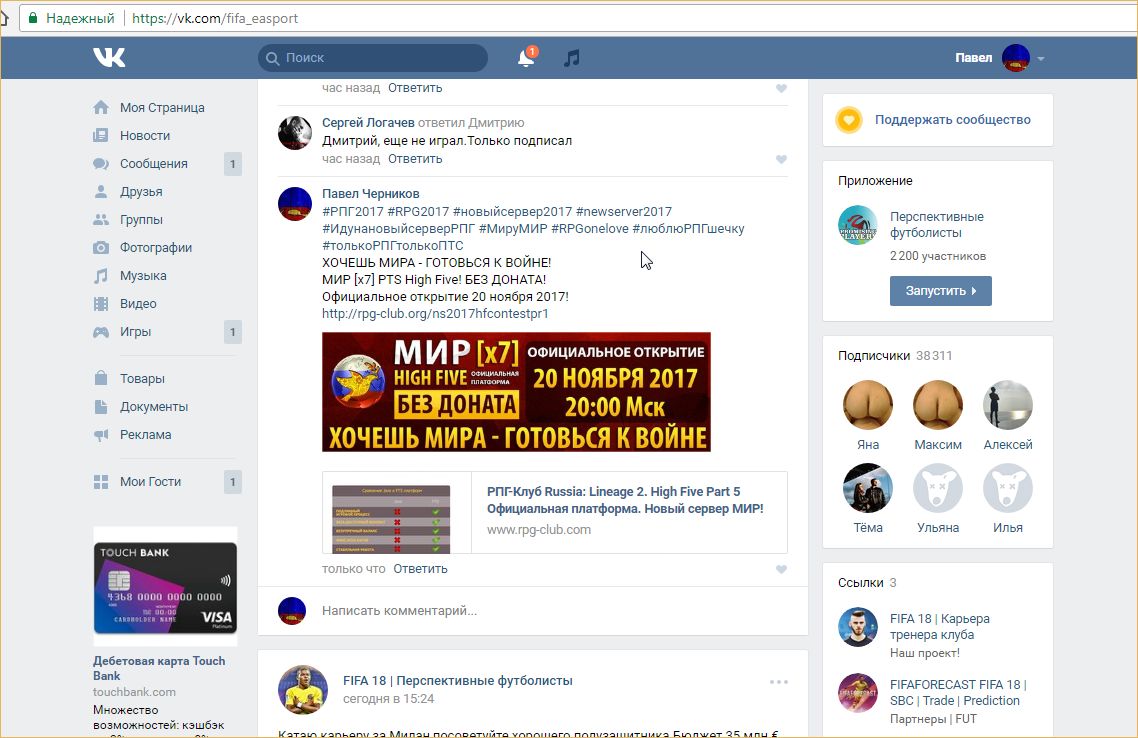Click the Ссылки header
This screenshot has height=738, width=1138.
tap(861, 583)
